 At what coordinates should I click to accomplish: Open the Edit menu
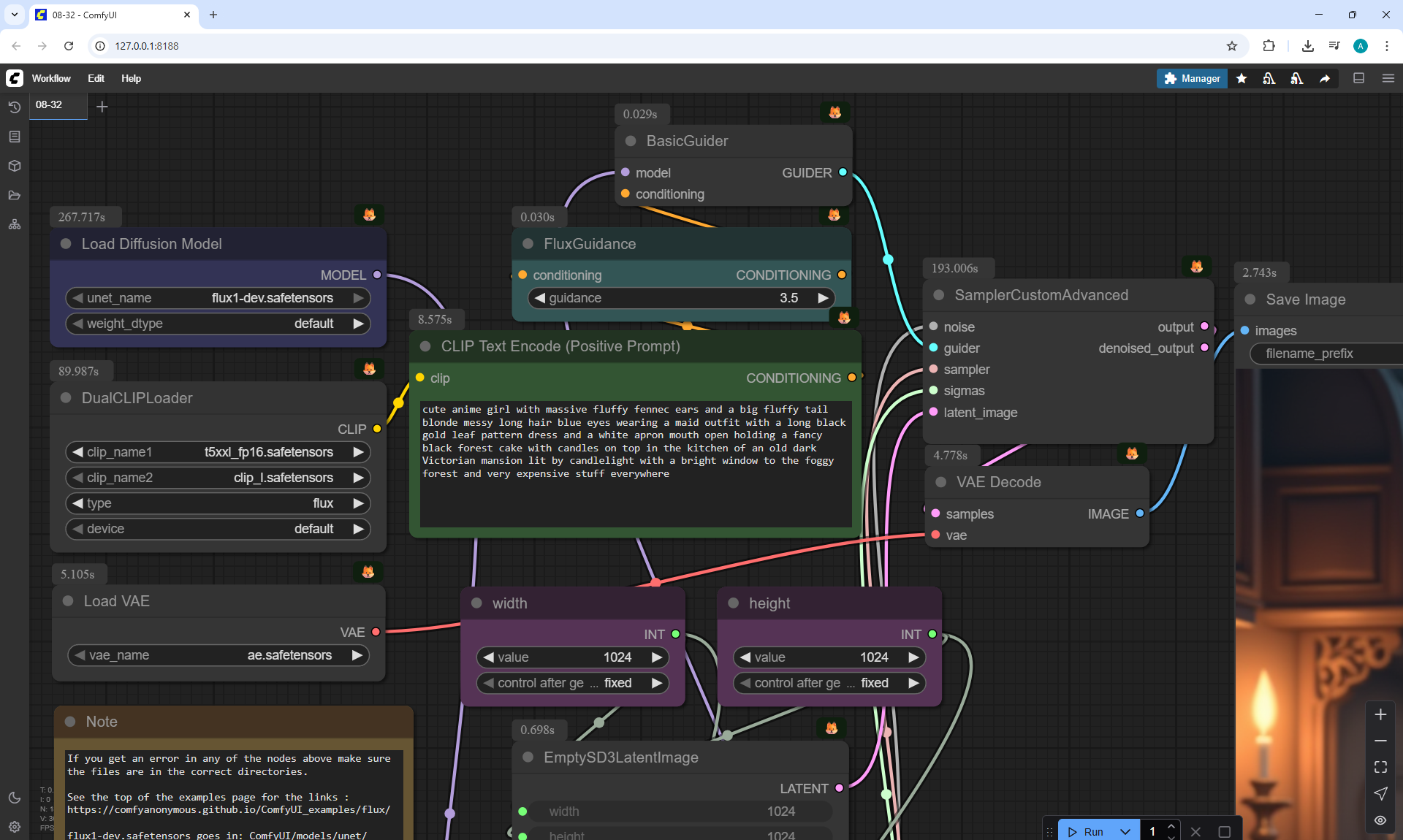click(96, 78)
